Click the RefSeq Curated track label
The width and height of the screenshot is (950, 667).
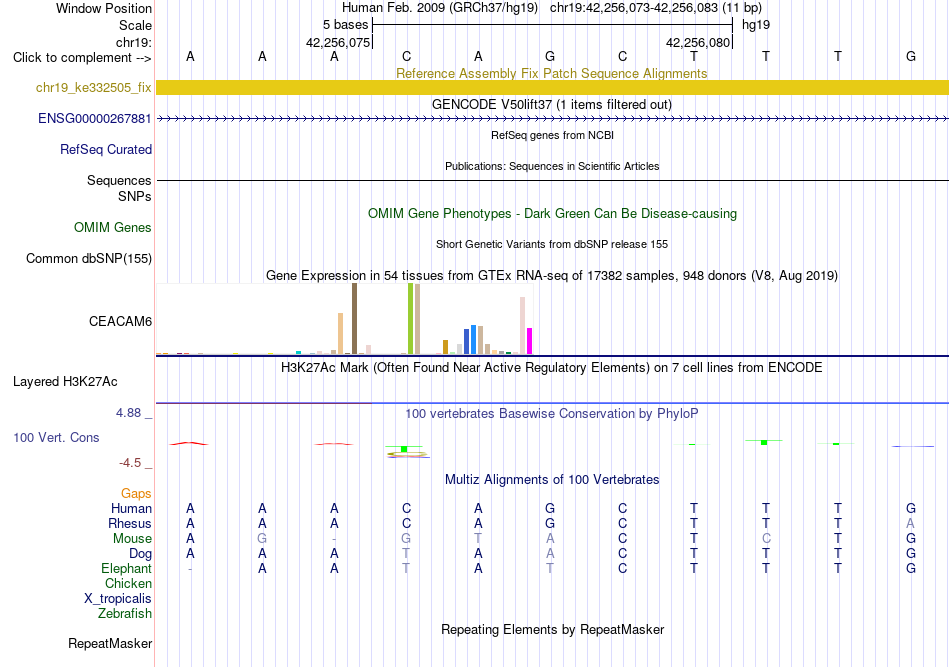pyautogui.click(x=106, y=150)
